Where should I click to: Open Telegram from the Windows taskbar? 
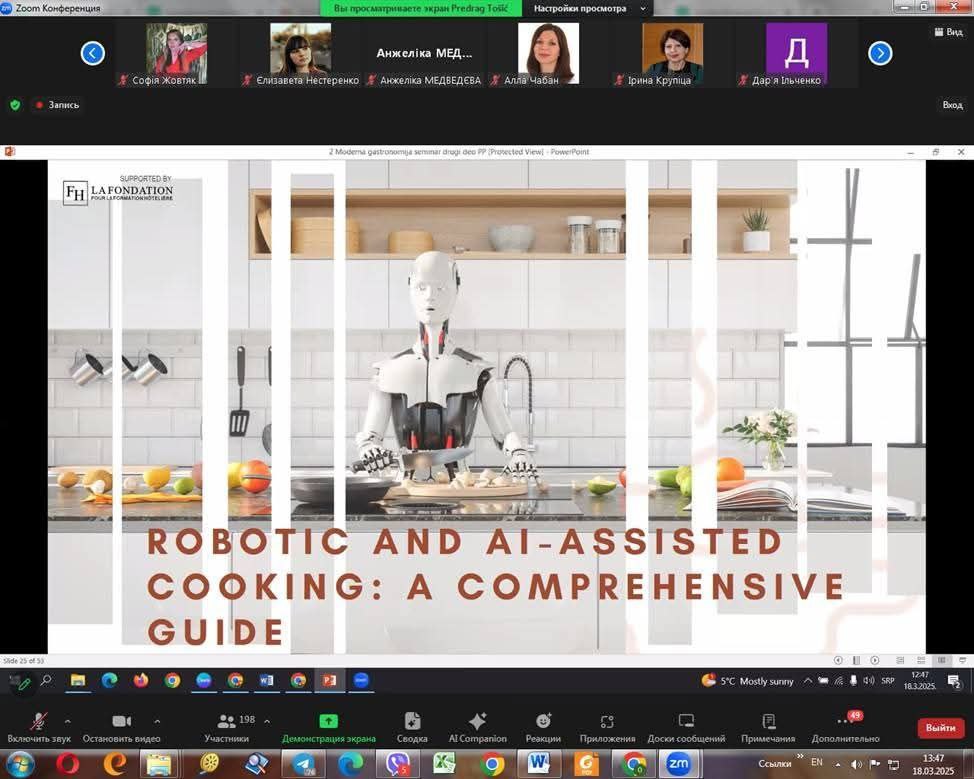tap(303, 763)
